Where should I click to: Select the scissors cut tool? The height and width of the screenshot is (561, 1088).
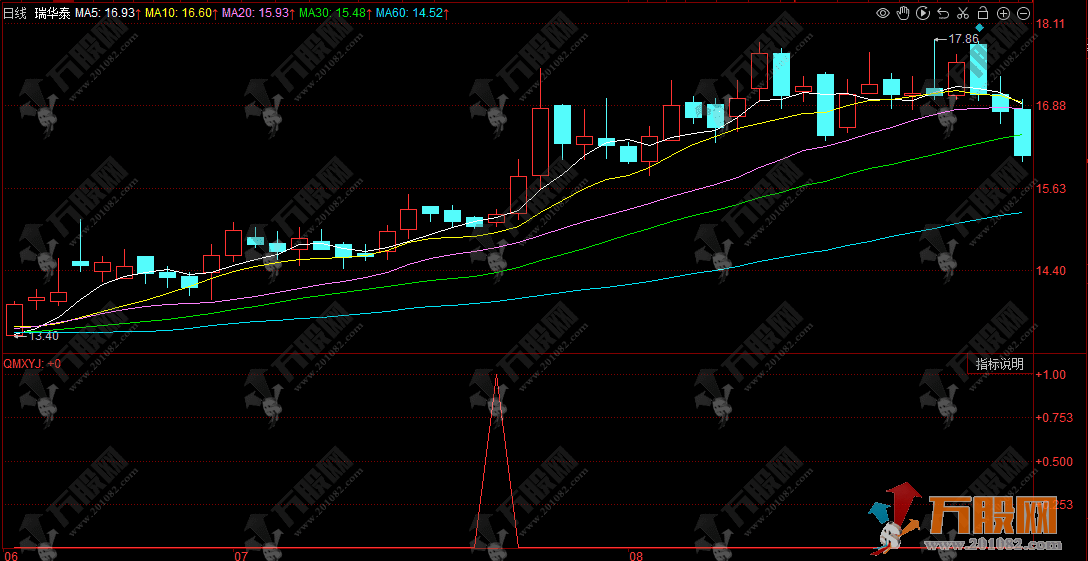[962, 13]
